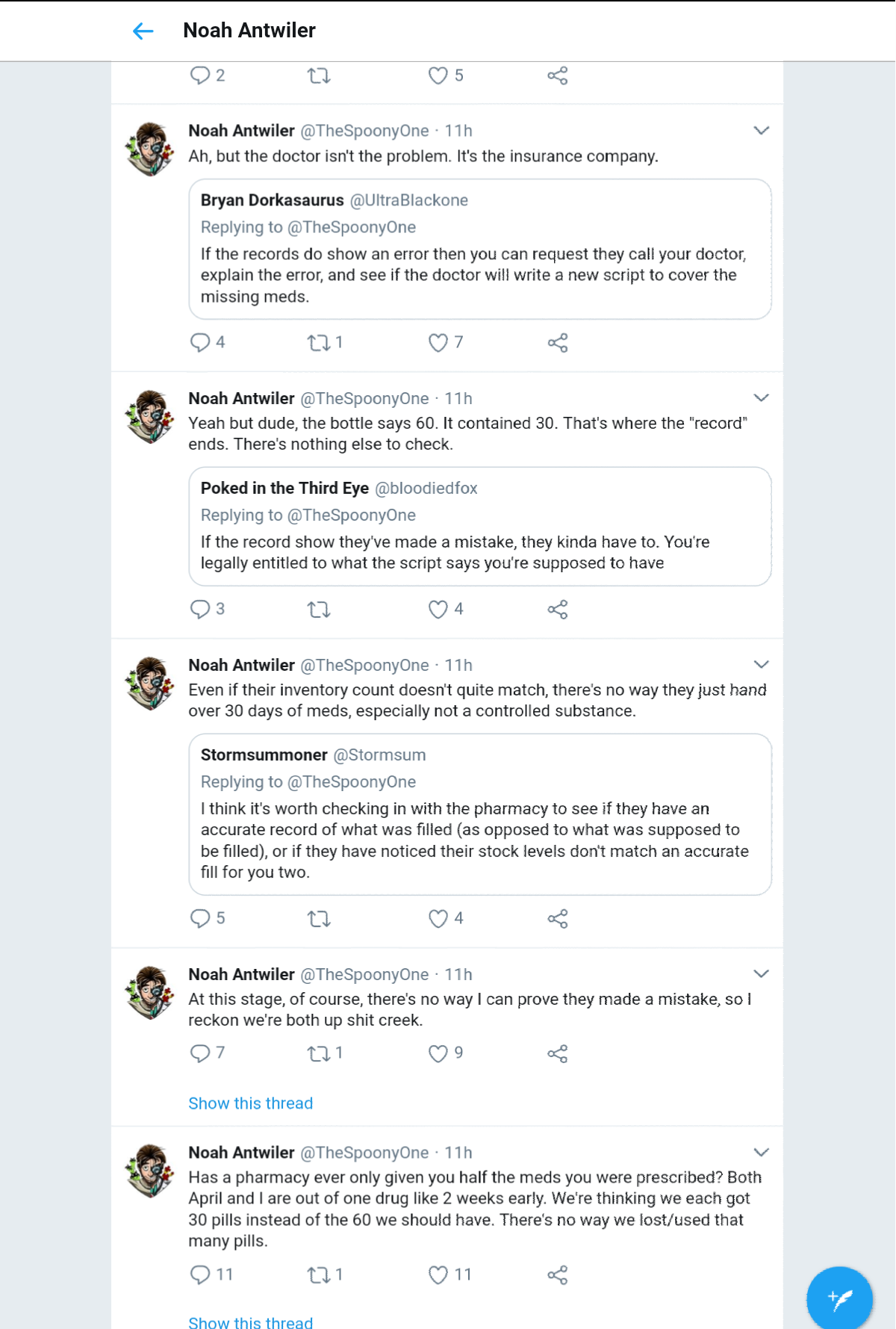Open @TheSpoonyOne link in bloodiedfox quote

click(x=352, y=515)
